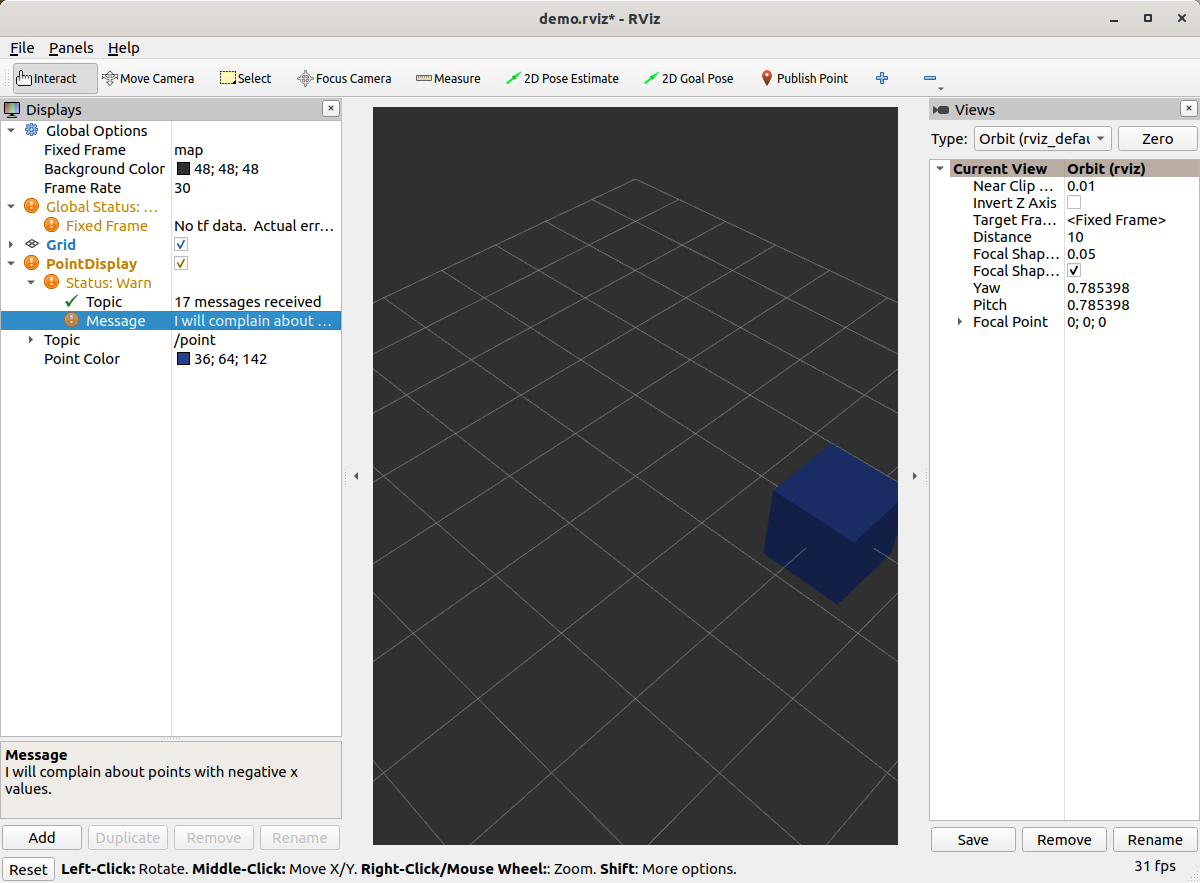Viewport: 1200px width, 883px height.
Task: Click the Publish Point tool
Action: tap(804, 78)
